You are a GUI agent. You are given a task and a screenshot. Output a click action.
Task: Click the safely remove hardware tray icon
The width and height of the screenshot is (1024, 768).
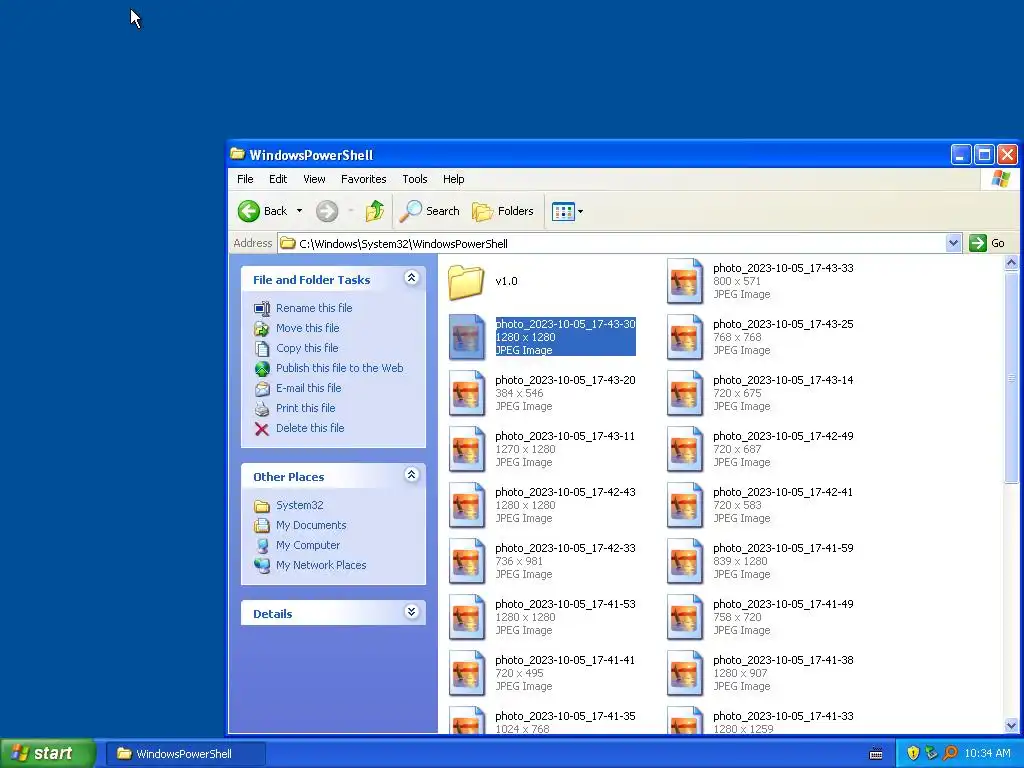931,754
